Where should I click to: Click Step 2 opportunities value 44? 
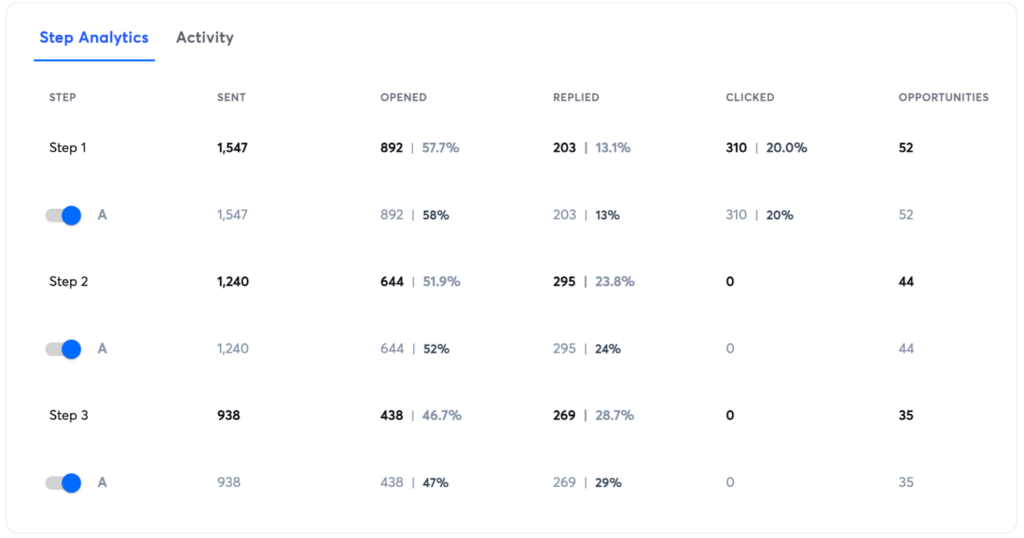(906, 282)
